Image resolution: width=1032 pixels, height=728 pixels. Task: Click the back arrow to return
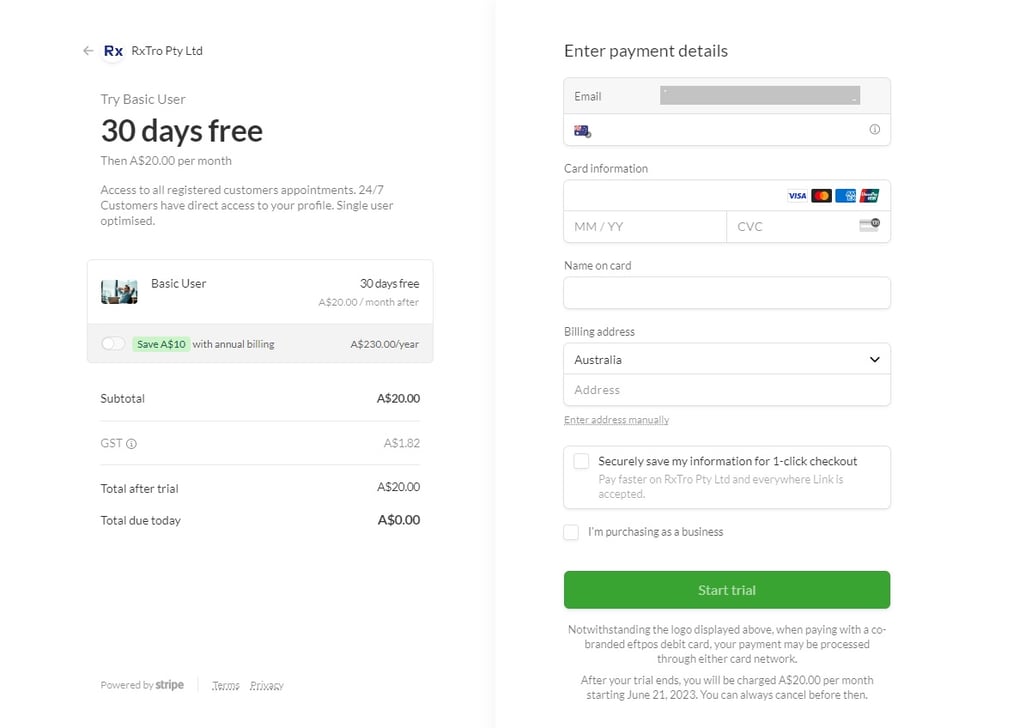pos(88,50)
